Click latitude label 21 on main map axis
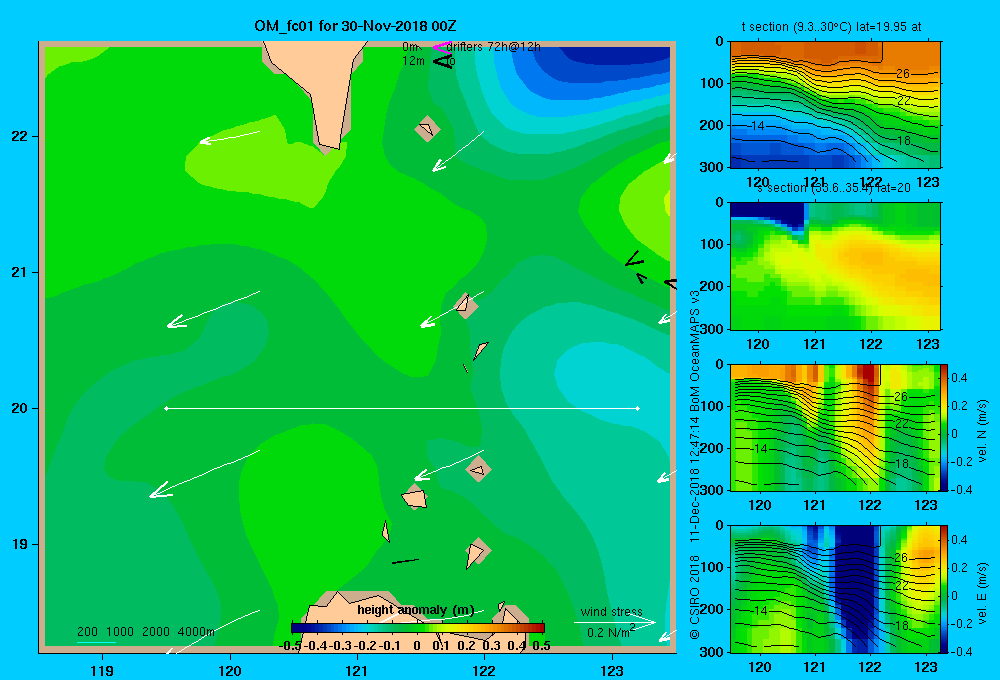Viewport: 1000px width, 680px height. 19,272
